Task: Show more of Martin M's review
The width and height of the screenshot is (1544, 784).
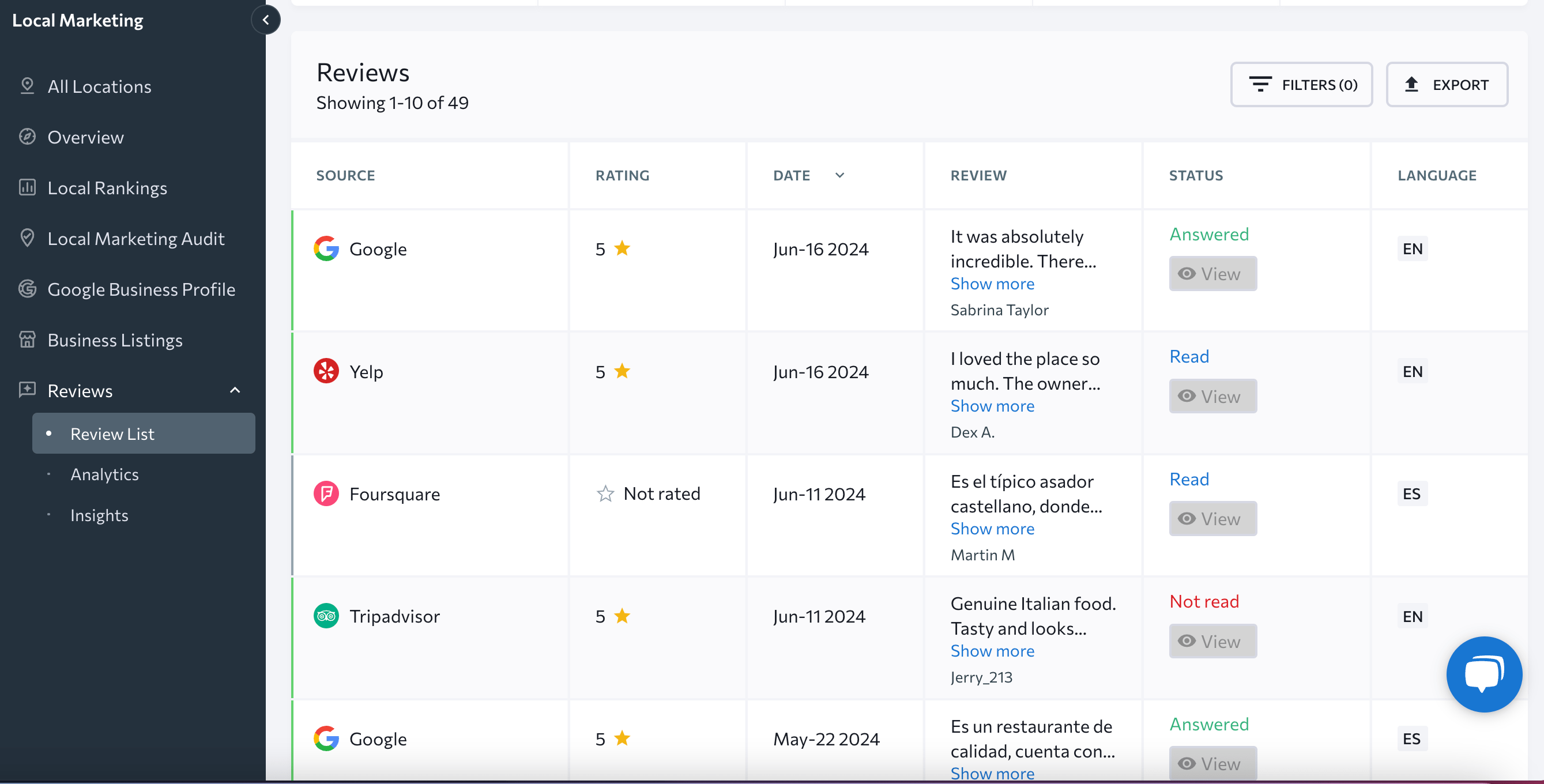Action: [x=992, y=529]
